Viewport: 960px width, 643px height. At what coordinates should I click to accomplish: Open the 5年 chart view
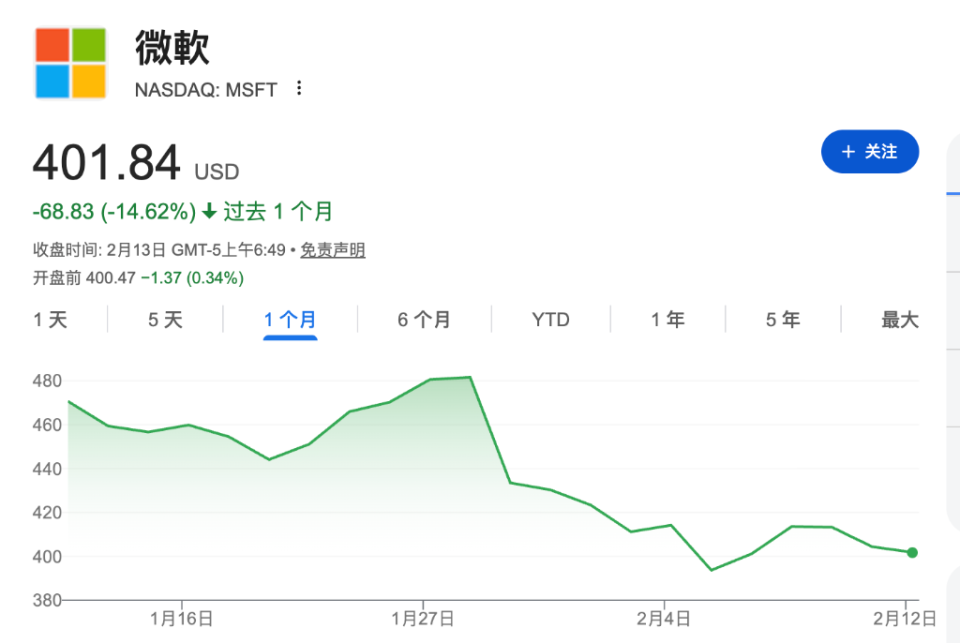pos(781,319)
